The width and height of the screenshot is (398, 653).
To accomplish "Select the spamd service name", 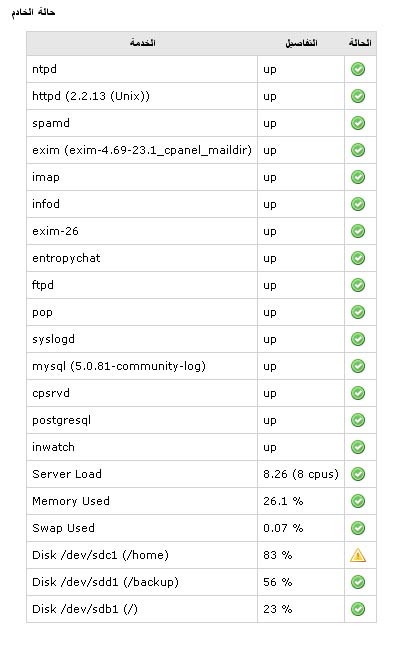I will pos(51,123).
